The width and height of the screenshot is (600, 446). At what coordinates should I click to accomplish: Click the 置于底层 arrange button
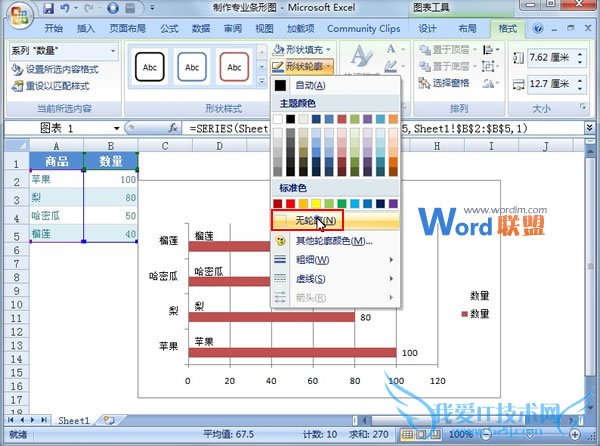click(x=448, y=67)
